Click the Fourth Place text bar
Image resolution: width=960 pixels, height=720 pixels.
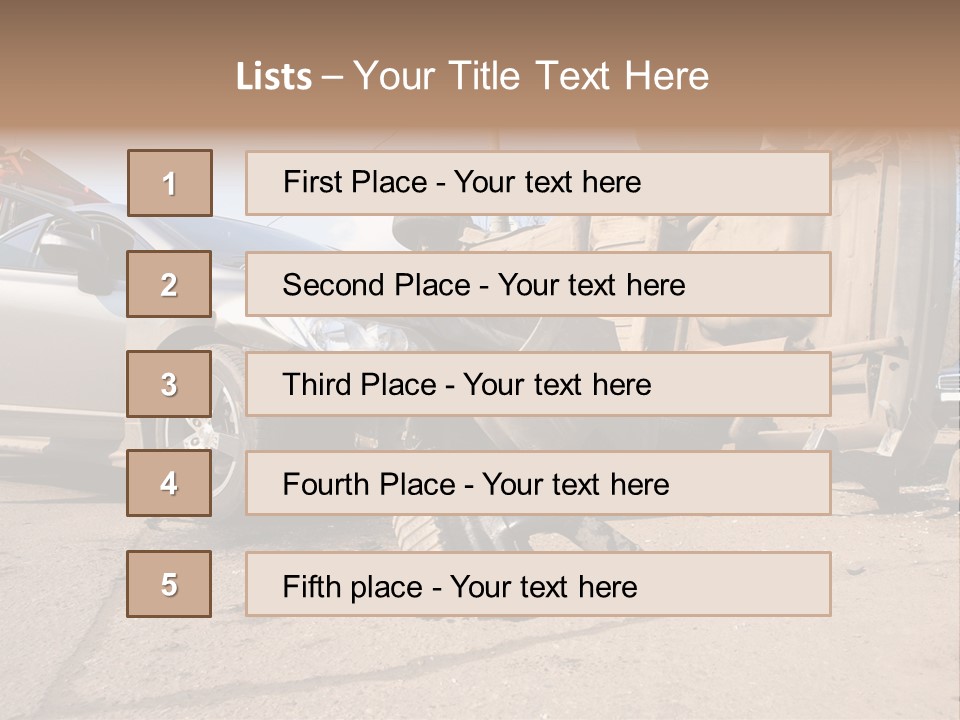538,484
